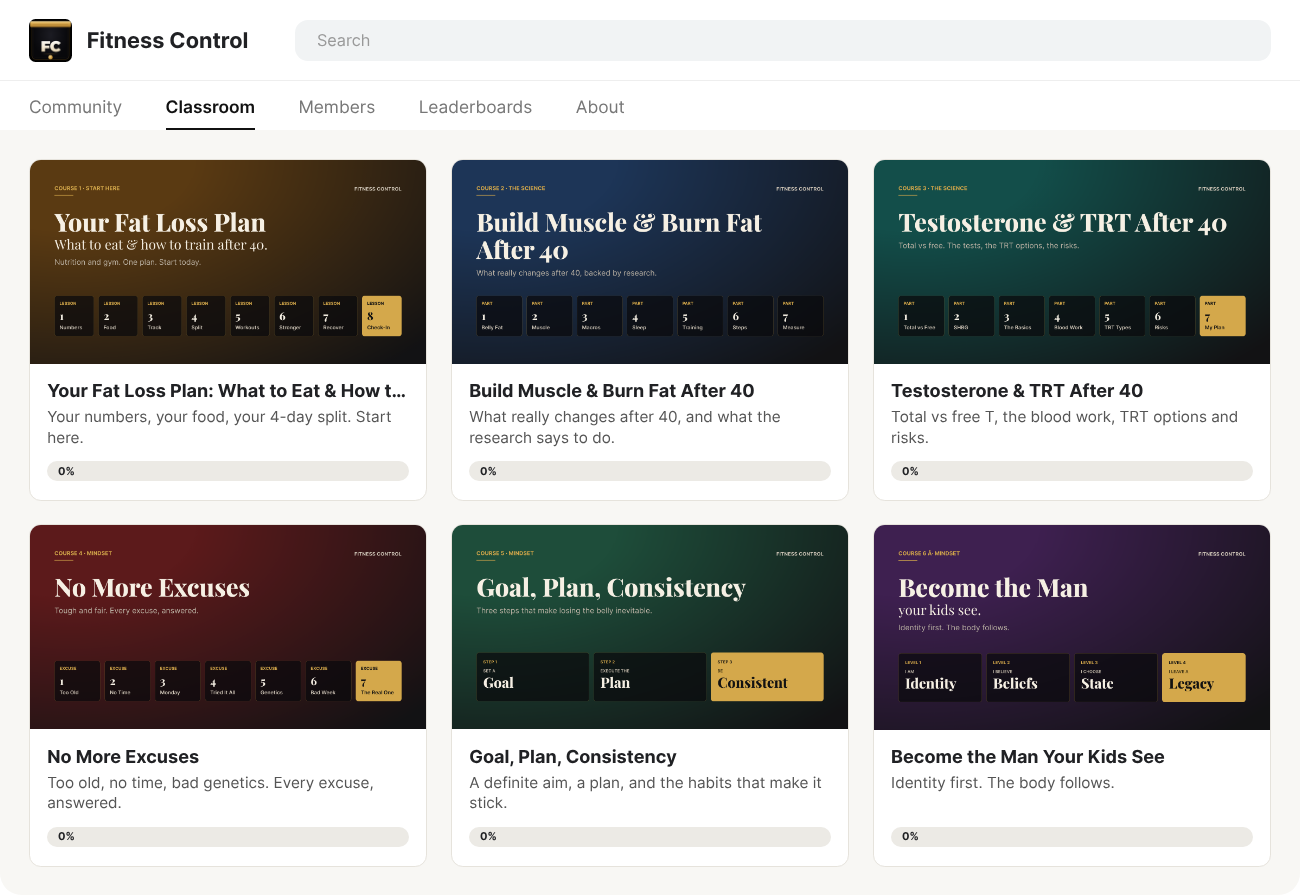Go to the About tab

pyautogui.click(x=600, y=107)
